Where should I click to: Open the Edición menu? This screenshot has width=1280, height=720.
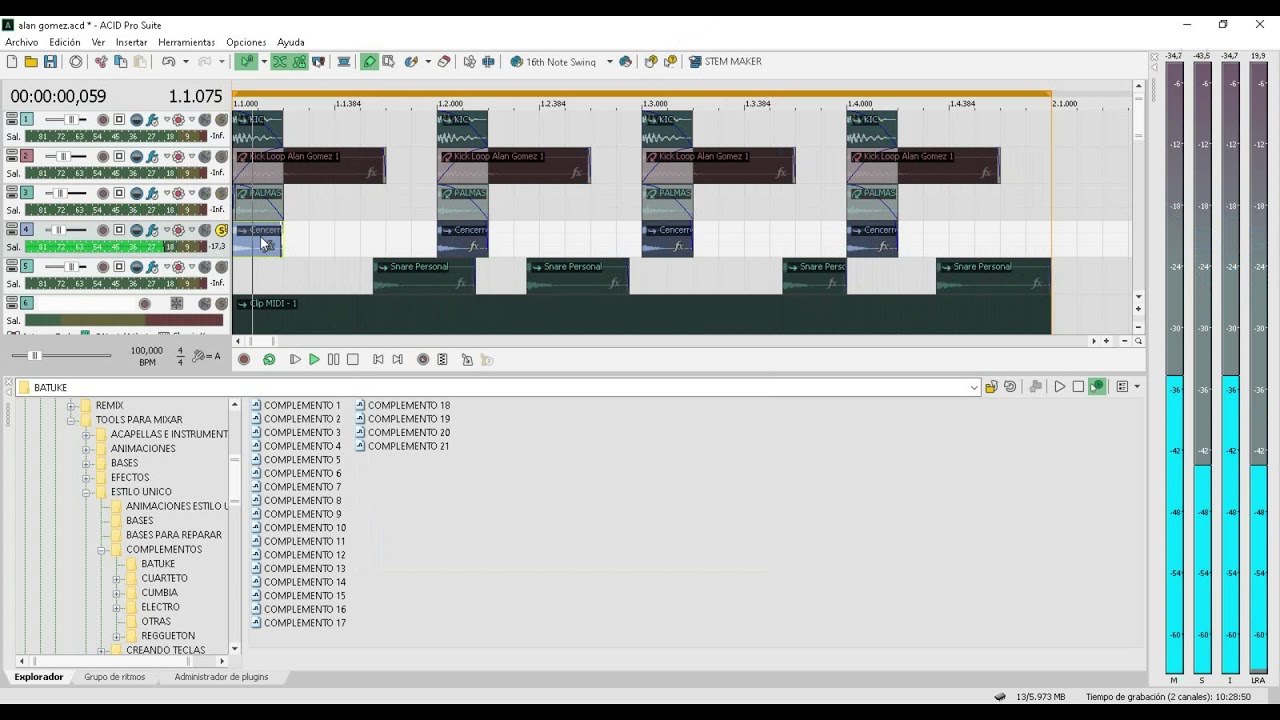coord(65,42)
